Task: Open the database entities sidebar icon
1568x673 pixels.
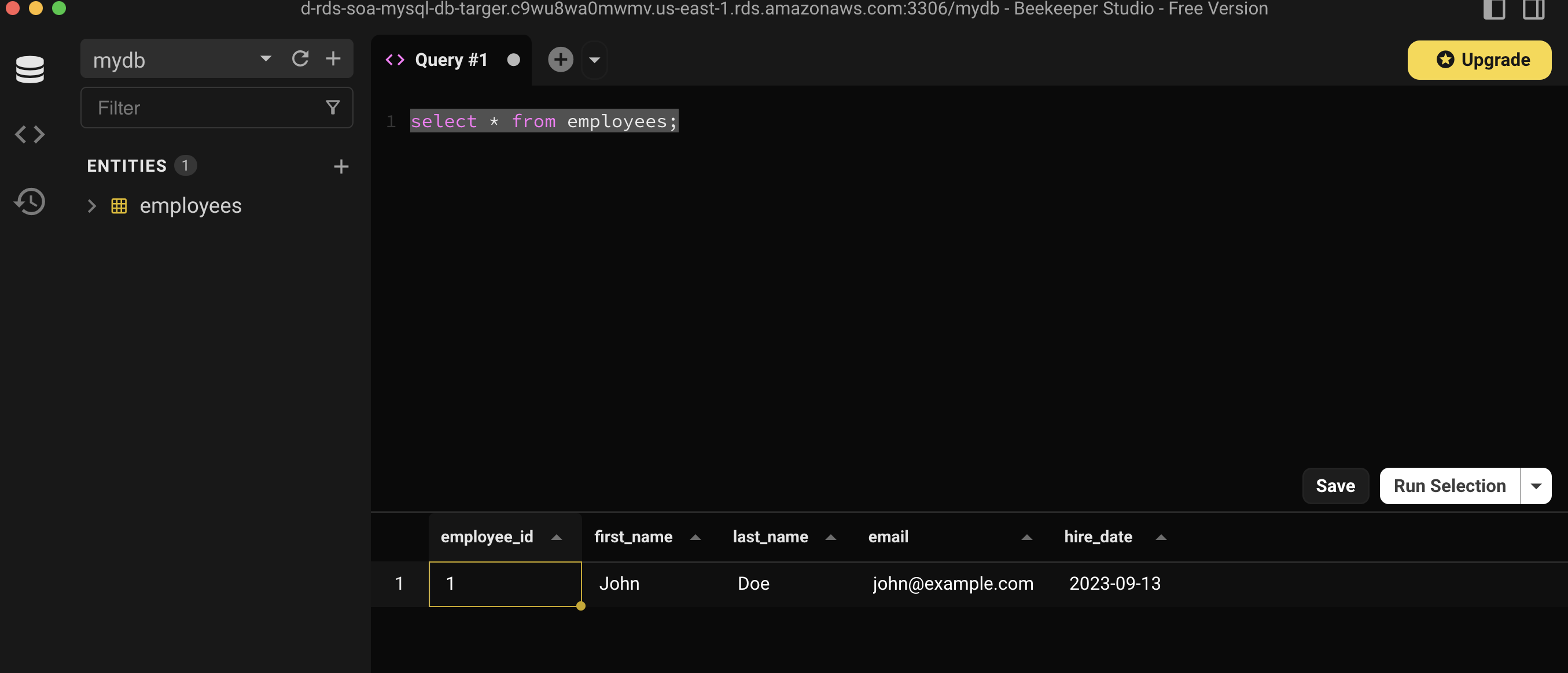Action: point(30,69)
